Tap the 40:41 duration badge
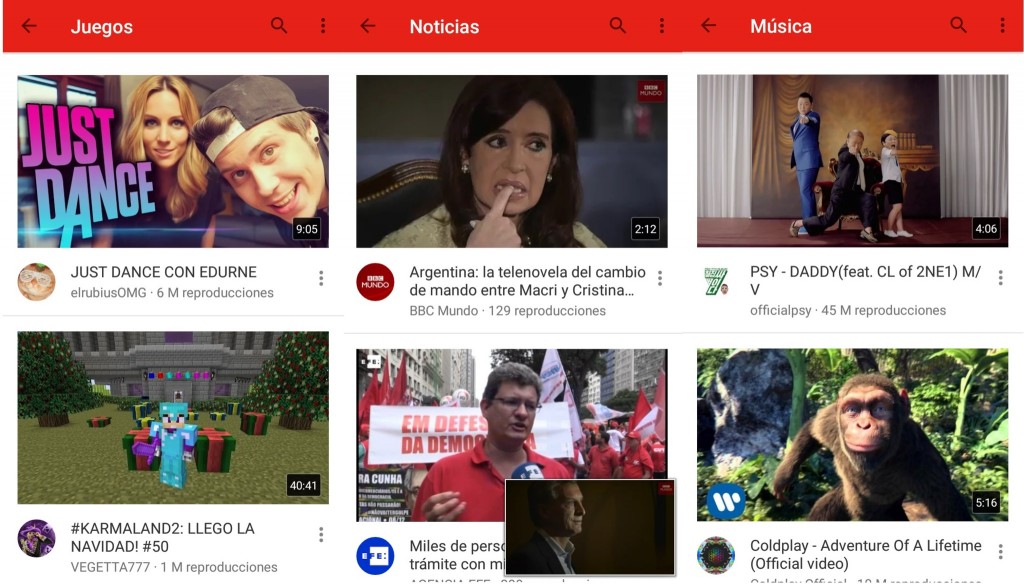Image resolution: width=1024 pixels, height=584 pixels. click(x=304, y=485)
